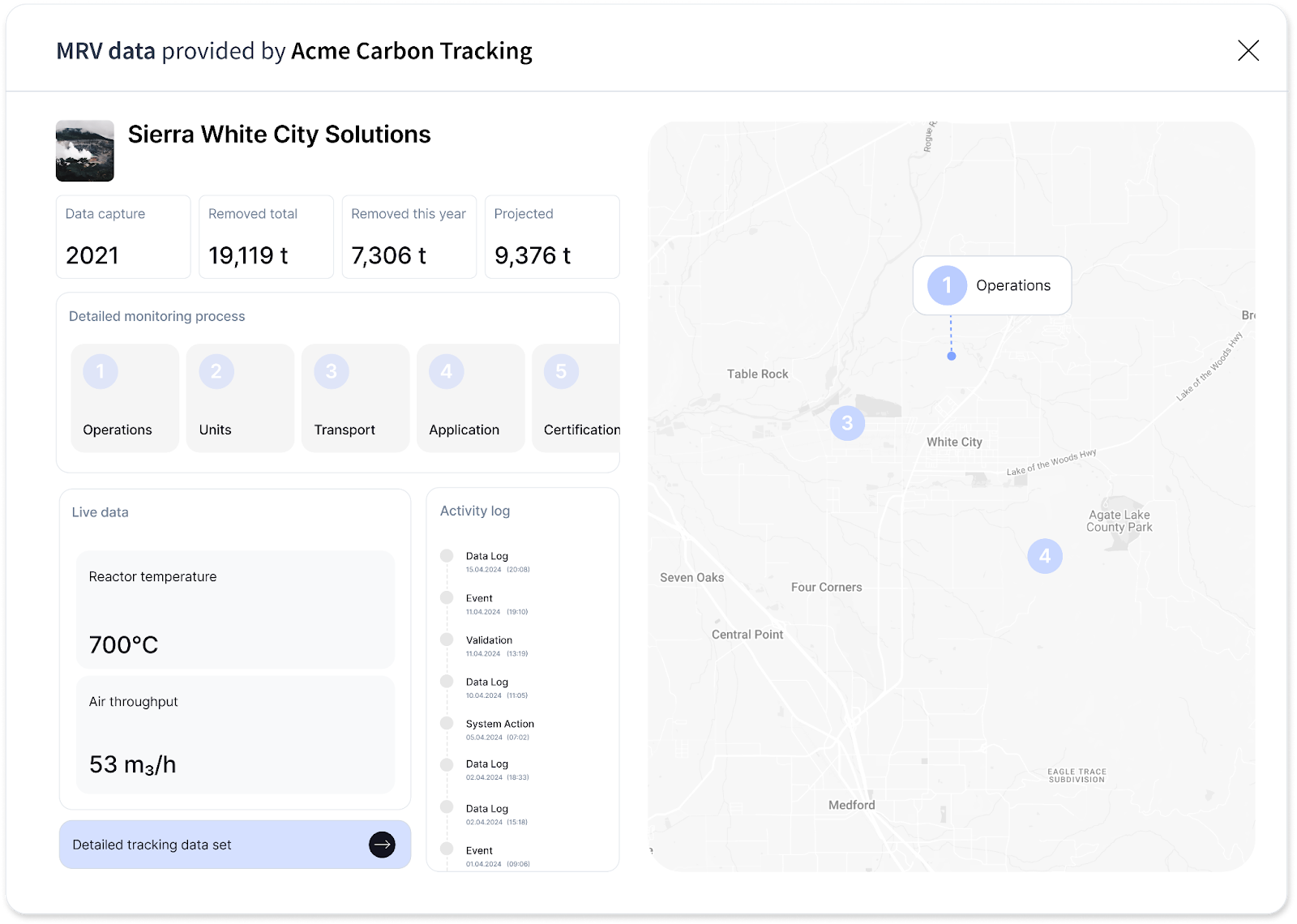1297x924 pixels.
Task: Click the Removed this year 7,306 t card
Action: (409, 237)
